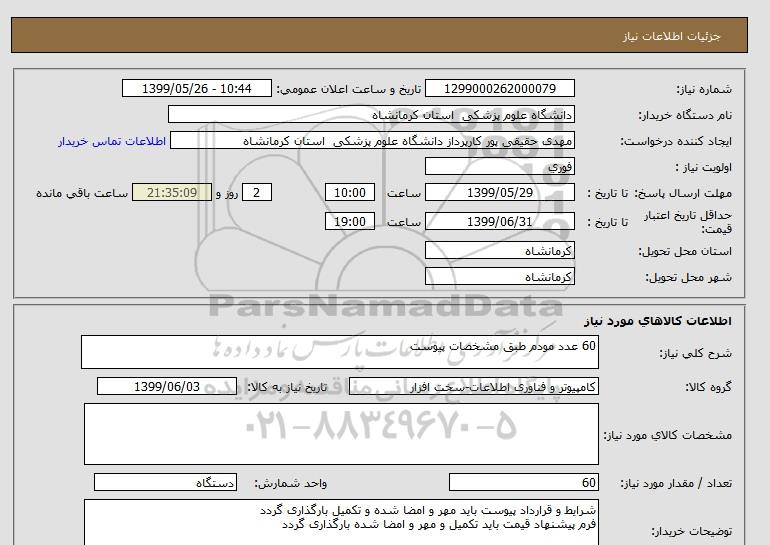Click the price validity time 19:00

pos(350,221)
